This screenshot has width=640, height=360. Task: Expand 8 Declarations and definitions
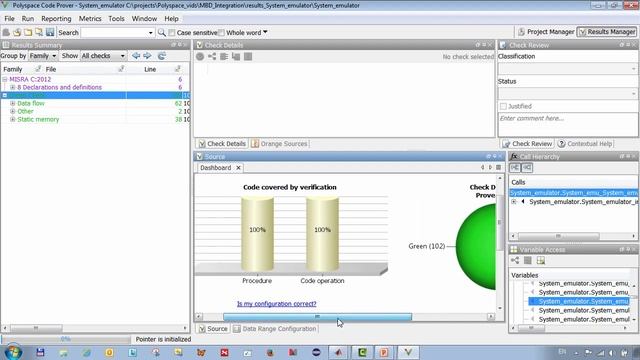pyautogui.click(x=13, y=87)
